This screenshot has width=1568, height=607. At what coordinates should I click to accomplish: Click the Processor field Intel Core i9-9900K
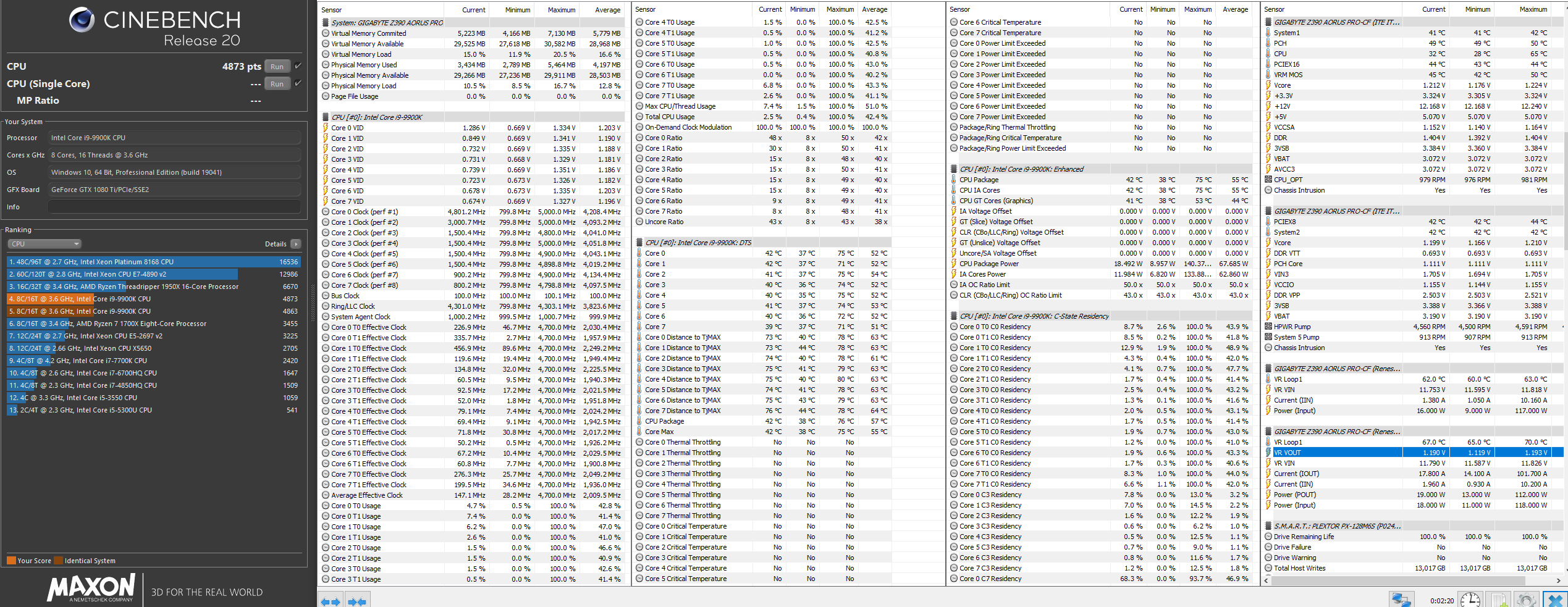tap(174, 138)
